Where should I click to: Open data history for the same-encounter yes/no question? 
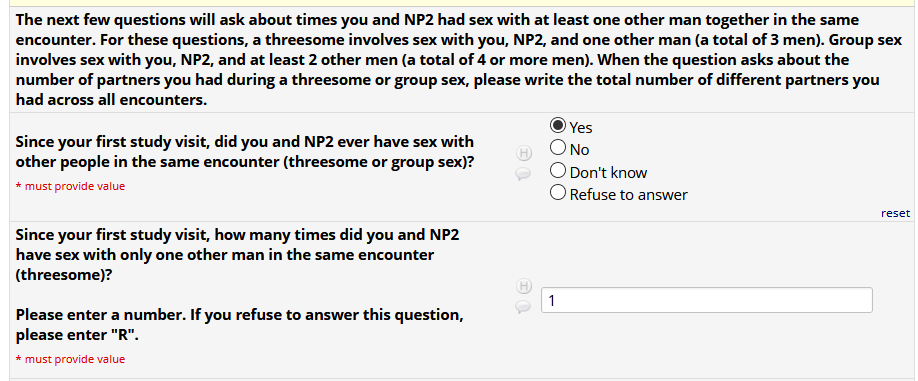[523, 154]
